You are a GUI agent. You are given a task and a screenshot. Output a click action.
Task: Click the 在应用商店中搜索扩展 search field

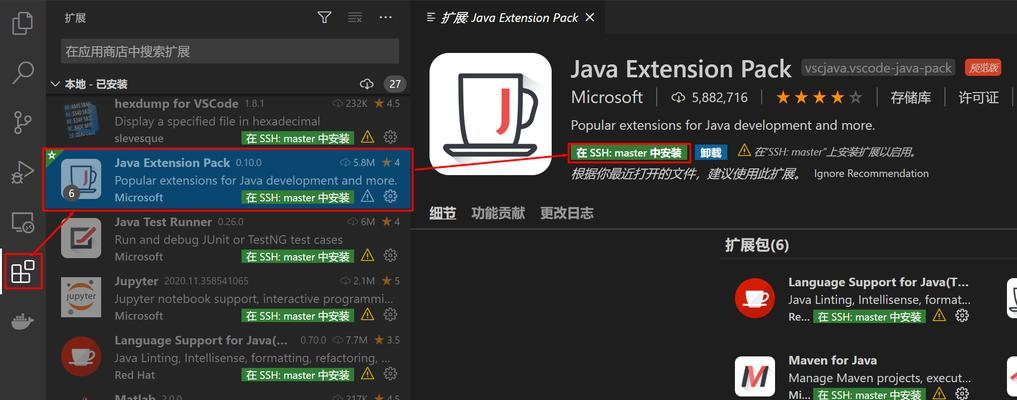[230, 51]
